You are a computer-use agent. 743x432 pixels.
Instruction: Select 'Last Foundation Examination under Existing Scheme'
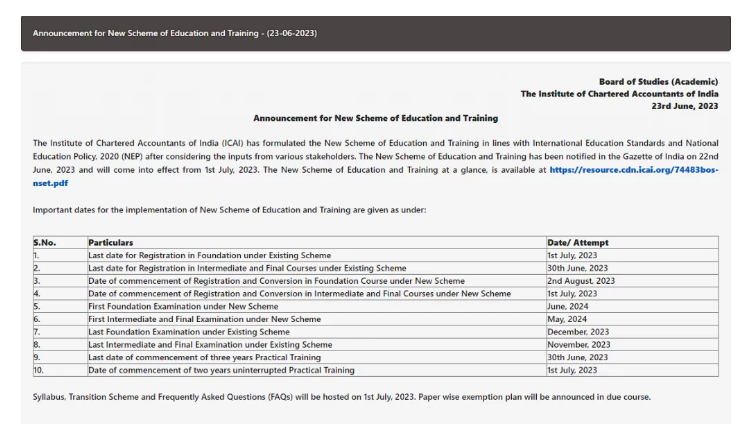point(189,332)
